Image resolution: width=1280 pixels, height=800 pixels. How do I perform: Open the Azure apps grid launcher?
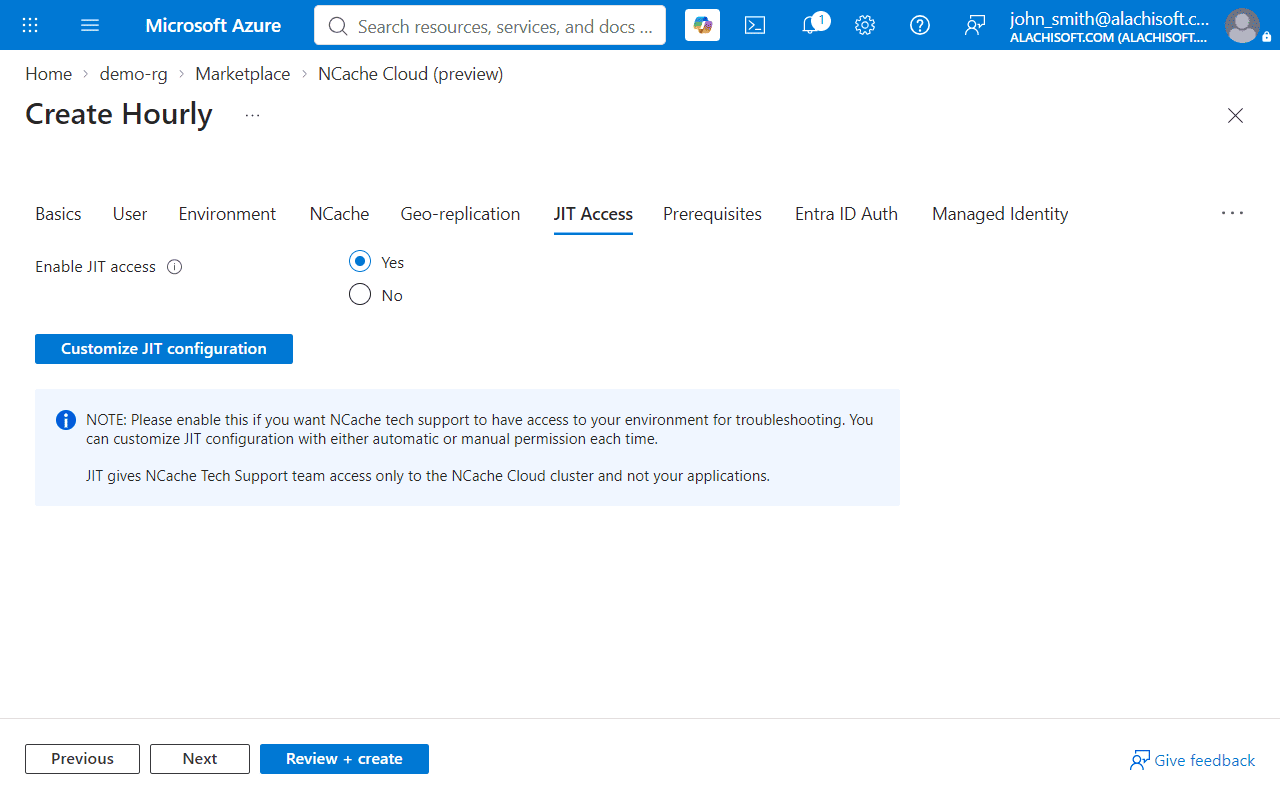click(x=30, y=25)
